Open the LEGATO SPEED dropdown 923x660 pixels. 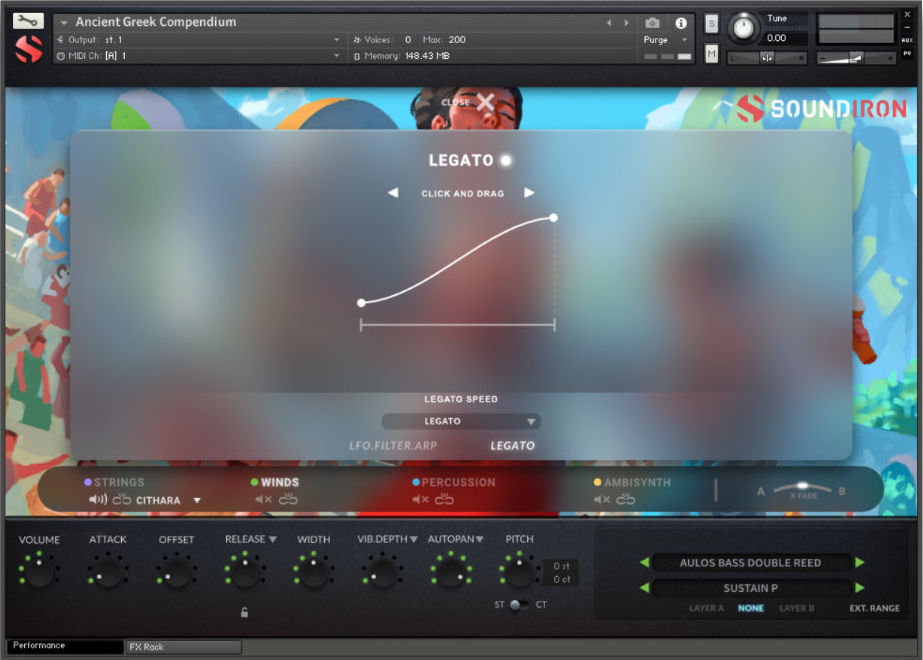[x=460, y=421]
